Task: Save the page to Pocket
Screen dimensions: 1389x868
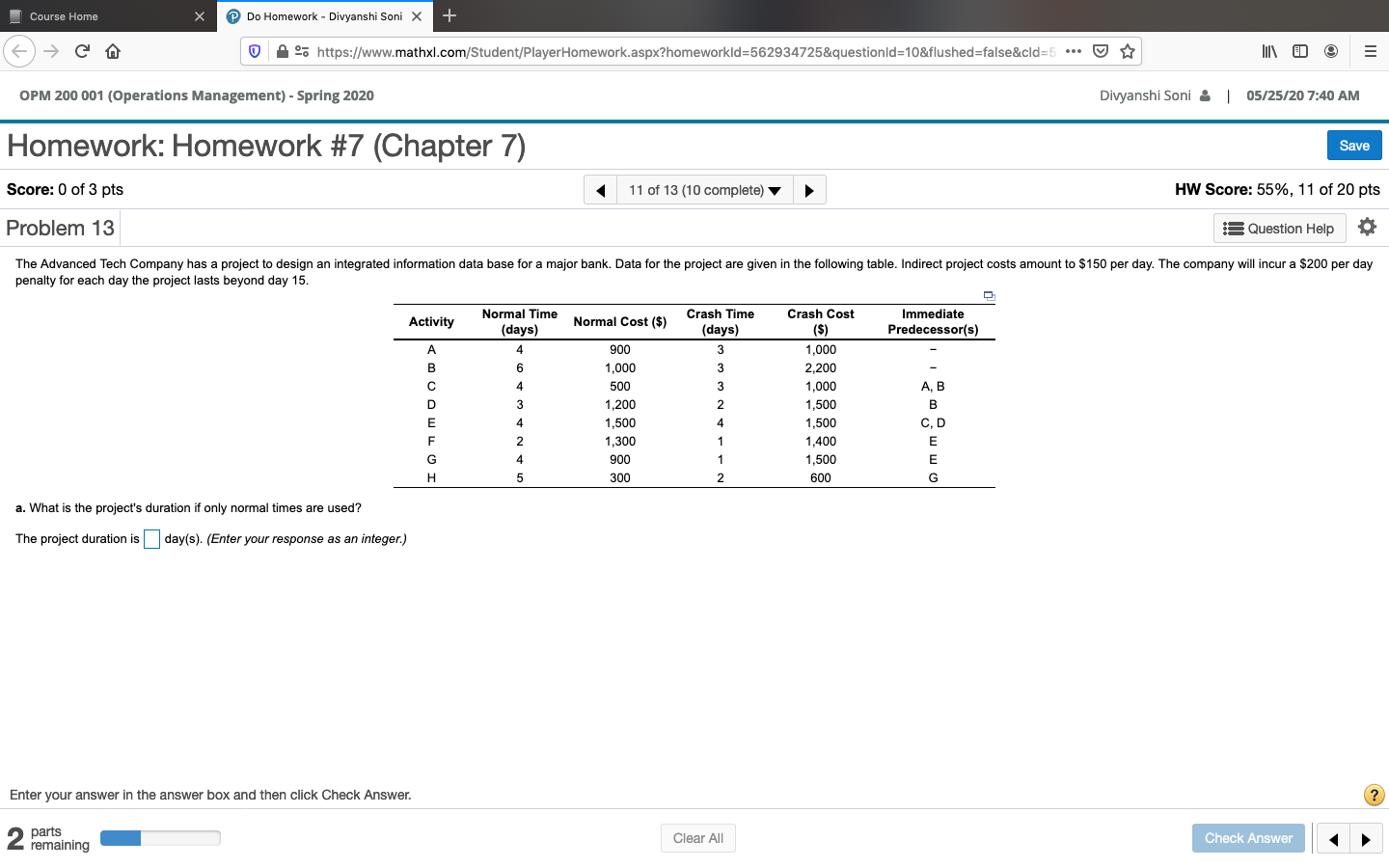Action: click(x=1101, y=50)
